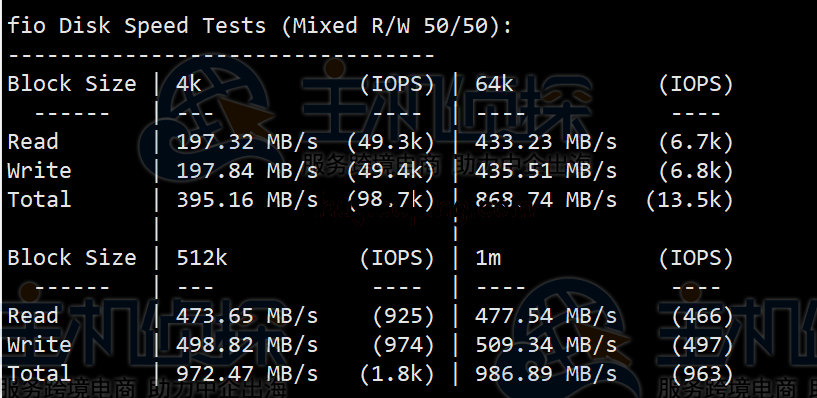Click the 4k write speed 197.84 MB/s
Screen dimensions: 817x398
point(247,170)
